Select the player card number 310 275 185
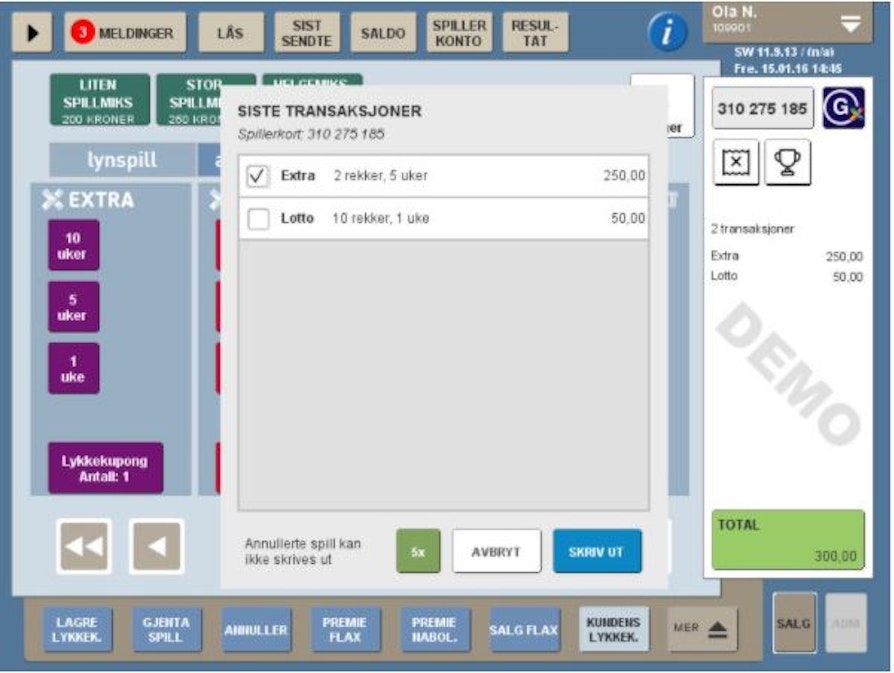Screen dimensions: 894x673 click(762, 108)
